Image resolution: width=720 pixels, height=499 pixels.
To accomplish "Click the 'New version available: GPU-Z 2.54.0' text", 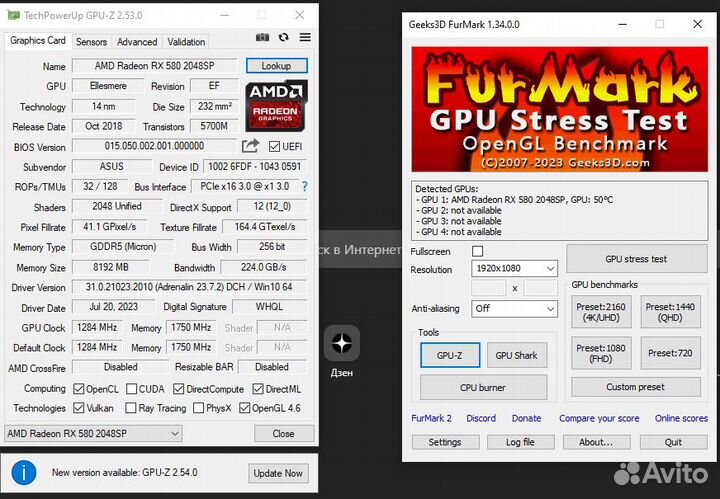I will click(124, 472).
